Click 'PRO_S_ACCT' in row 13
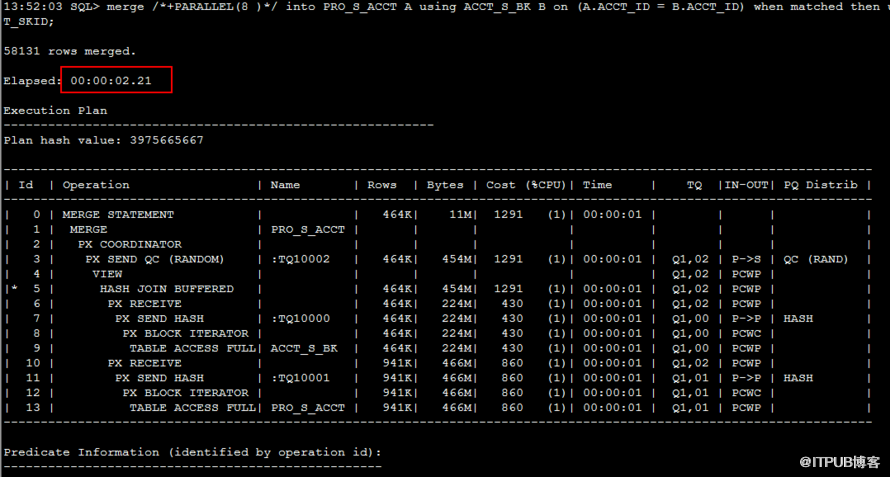The image size is (890, 477). click(308, 408)
